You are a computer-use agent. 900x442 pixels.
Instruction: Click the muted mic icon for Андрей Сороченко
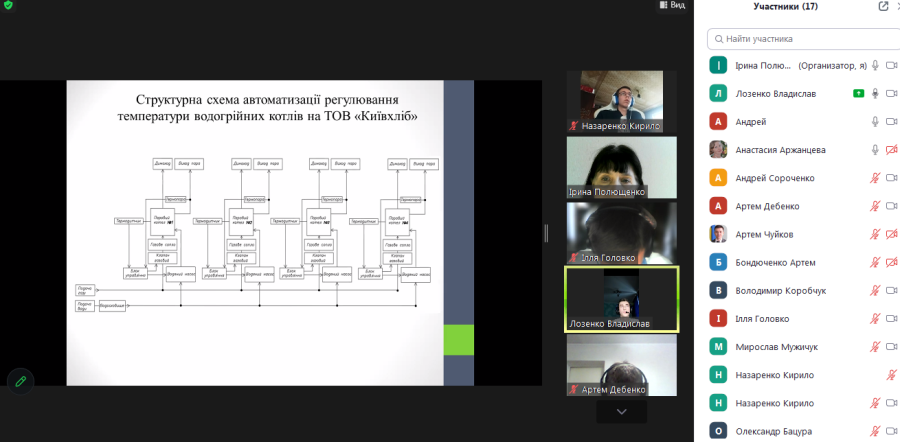coord(875,178)
